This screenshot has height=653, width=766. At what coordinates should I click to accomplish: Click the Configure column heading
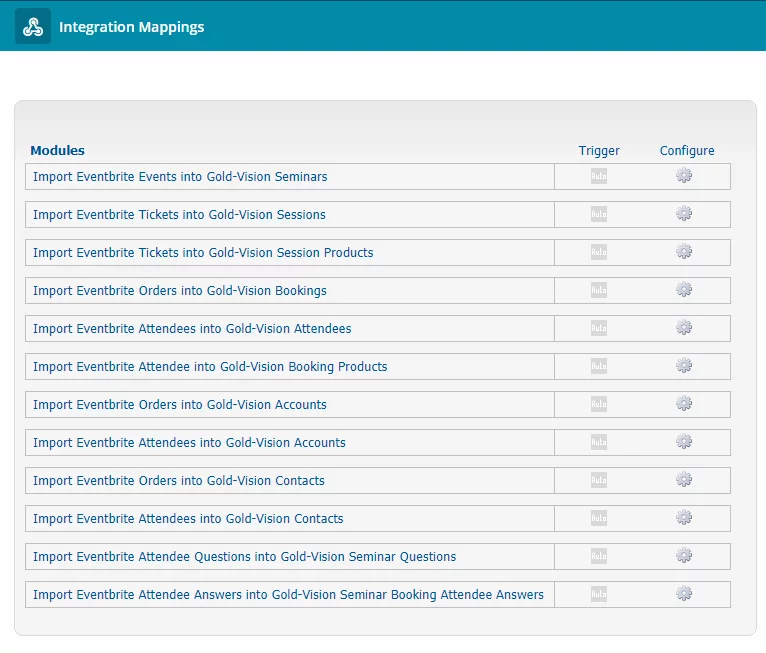coord(687,150)
